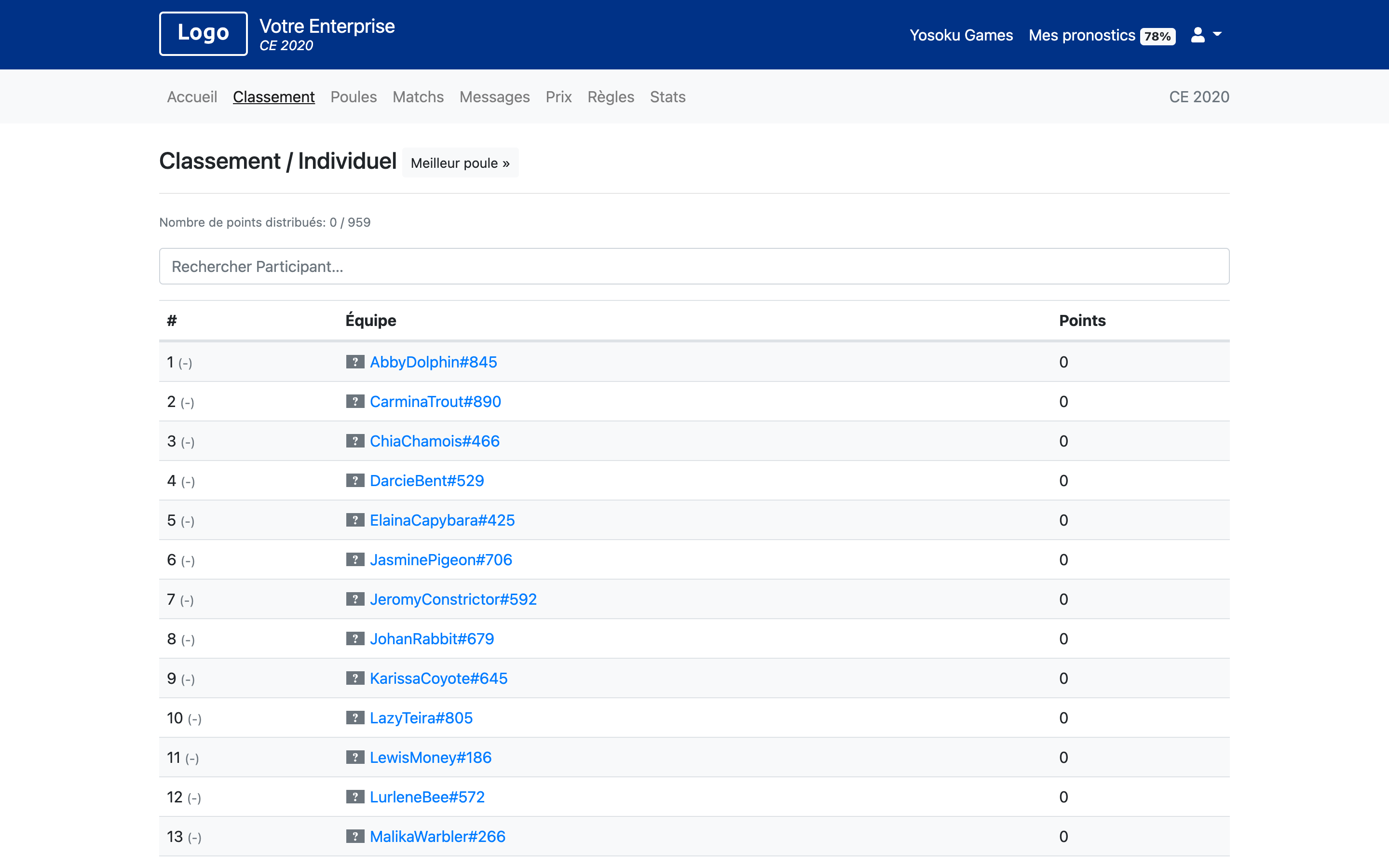Click the unknown flag icon beside ElainaCapybara#425
Image resolution: width=1389 pixels, height=868 pixels.
[354, 520]
